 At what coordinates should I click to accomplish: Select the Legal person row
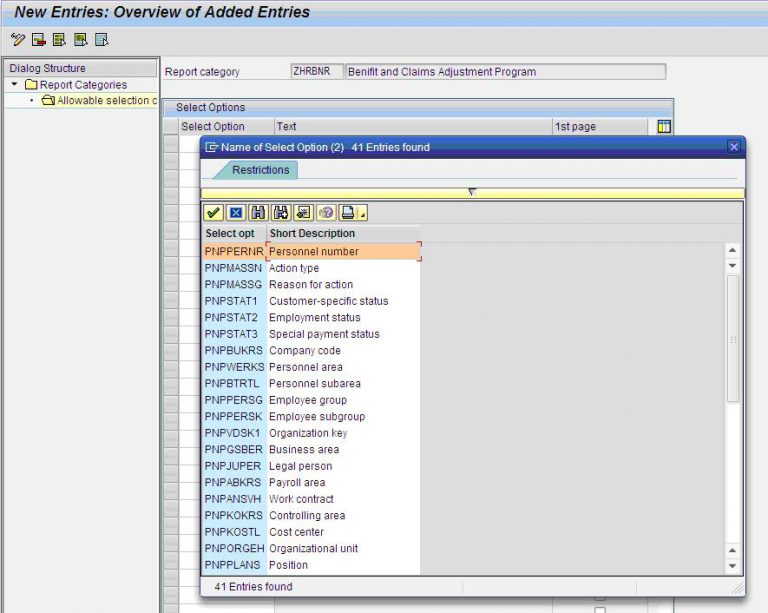pos(312,466)
